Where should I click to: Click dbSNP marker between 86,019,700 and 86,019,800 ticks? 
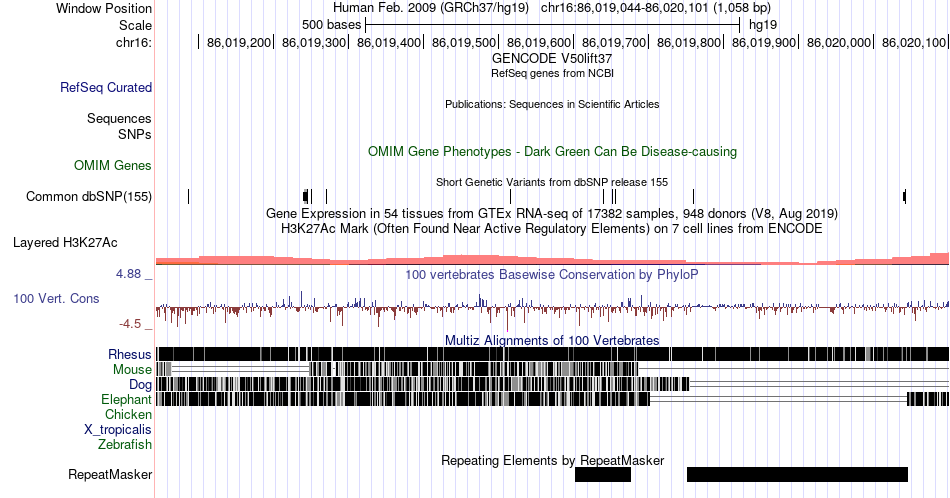point(694,196)
